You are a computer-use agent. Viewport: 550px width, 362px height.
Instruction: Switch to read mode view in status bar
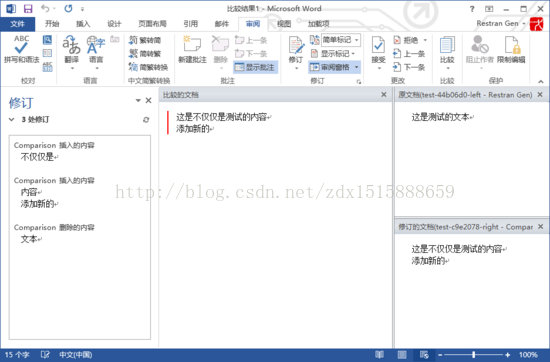(x=379, y=355)
